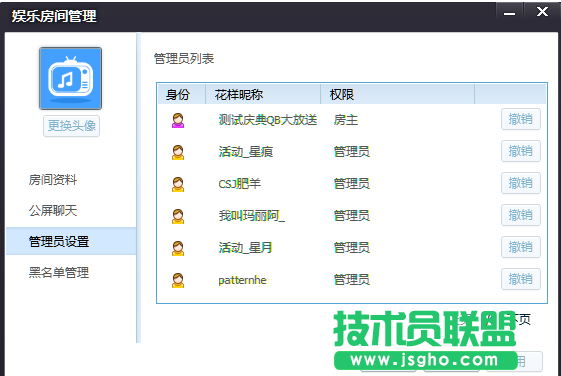Image resolution: width=561 pixels, height=376 pixels.
Task: Revoke admin 活动_星月 with 撤销
Action: (521, 247)
